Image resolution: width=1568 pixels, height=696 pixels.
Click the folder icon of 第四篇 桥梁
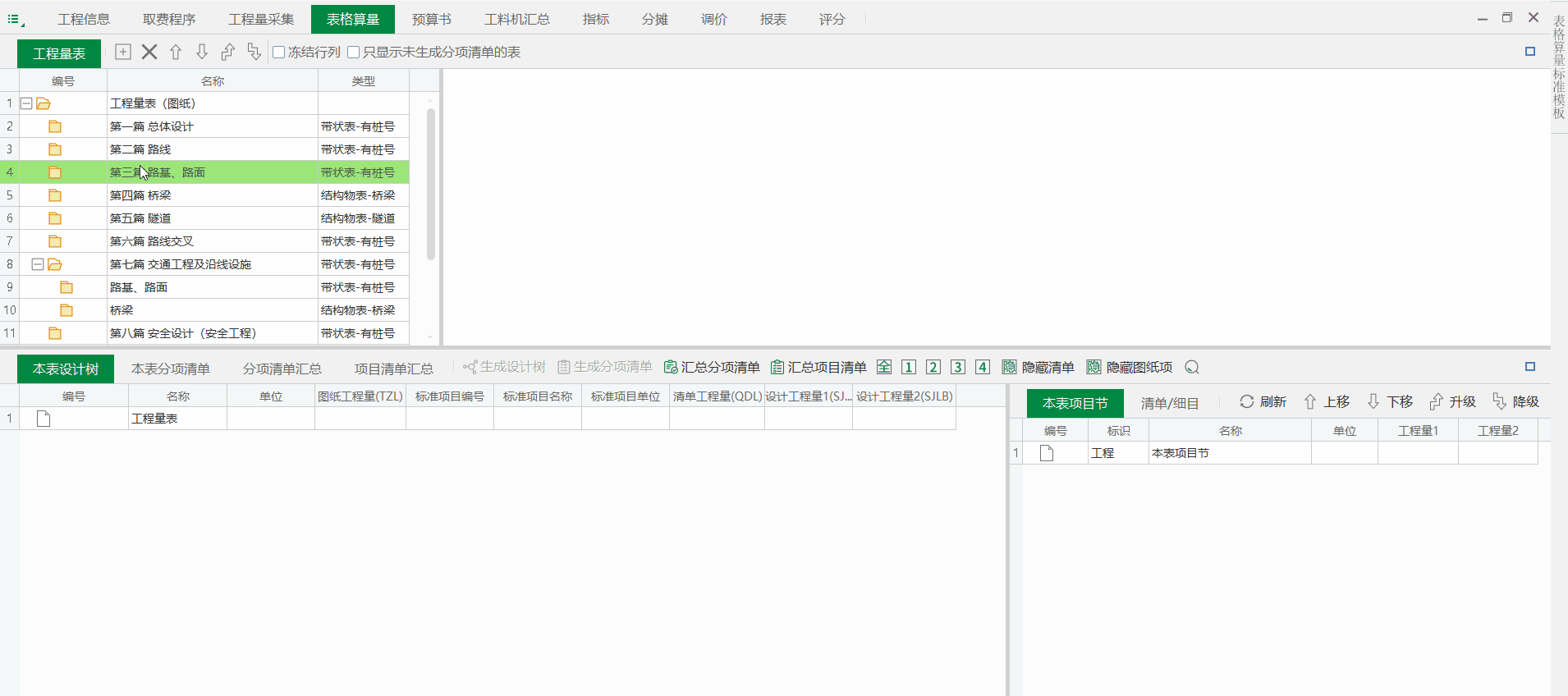[x=55, y=195]
